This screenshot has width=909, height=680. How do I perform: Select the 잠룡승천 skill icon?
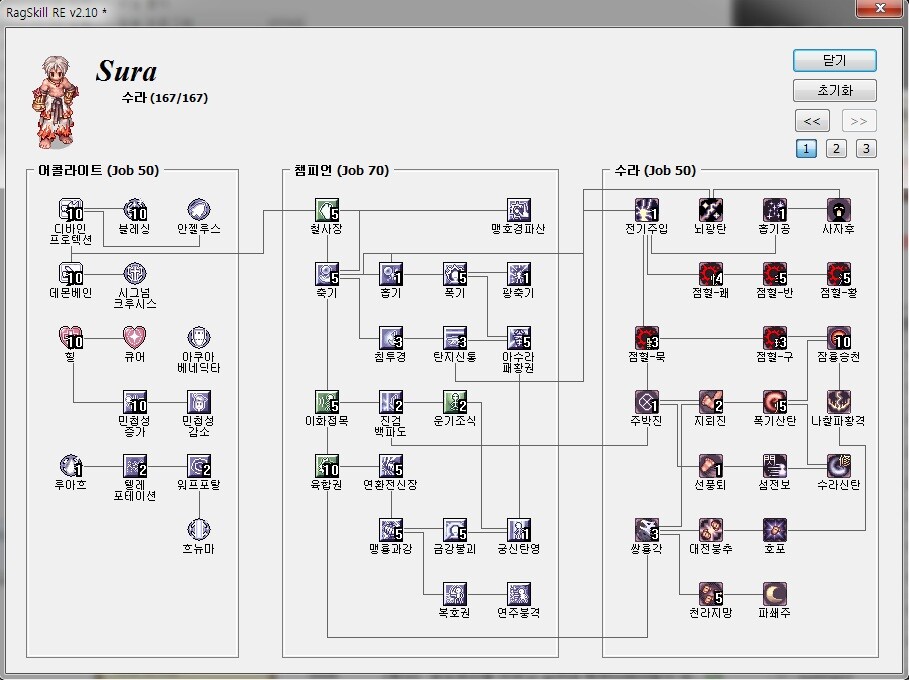[838, 338]
